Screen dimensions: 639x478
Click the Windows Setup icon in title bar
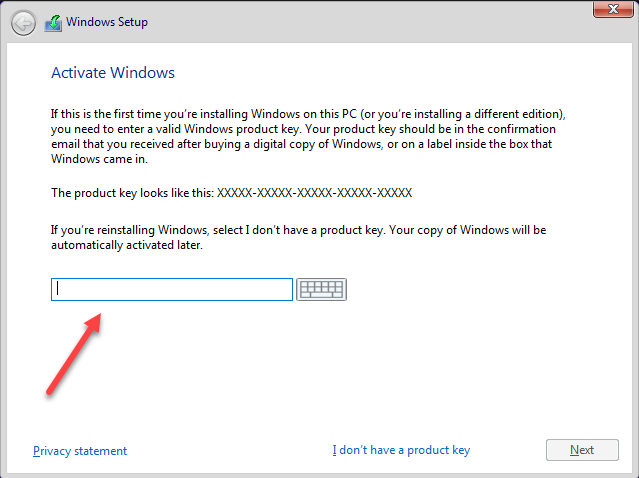click(x=53, y=22)
